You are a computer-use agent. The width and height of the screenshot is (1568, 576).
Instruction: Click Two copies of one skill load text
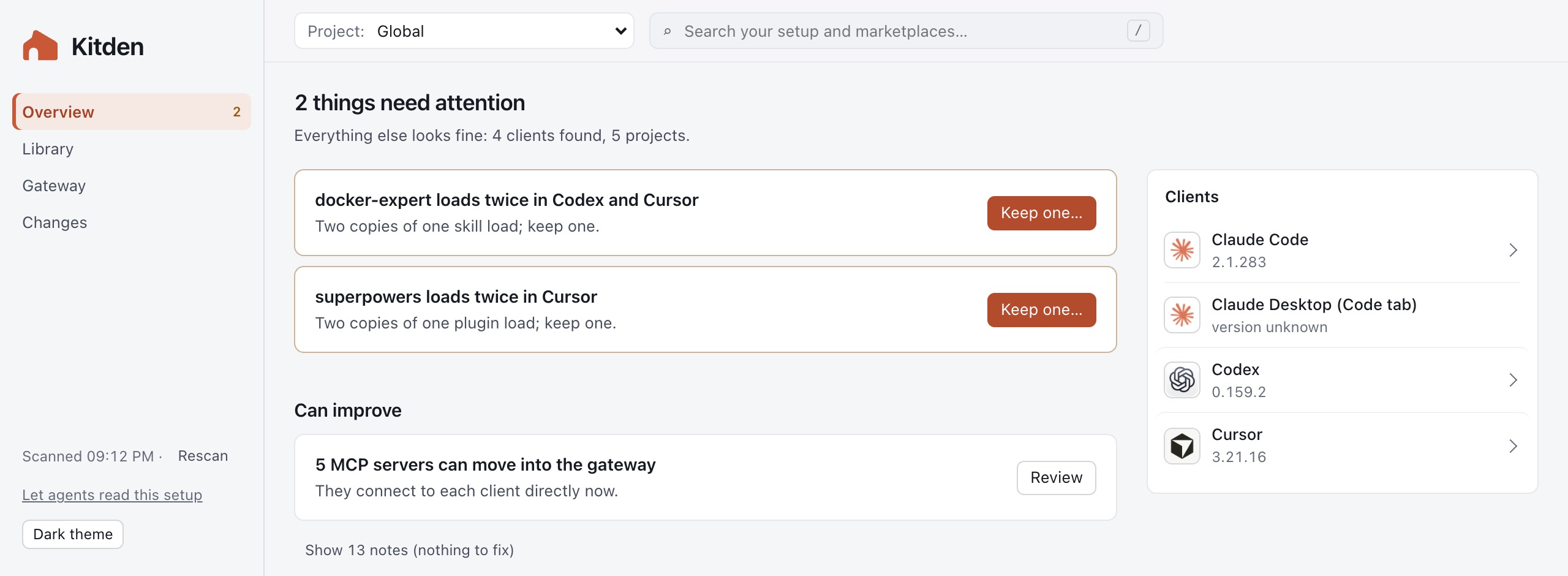(457, 226)
